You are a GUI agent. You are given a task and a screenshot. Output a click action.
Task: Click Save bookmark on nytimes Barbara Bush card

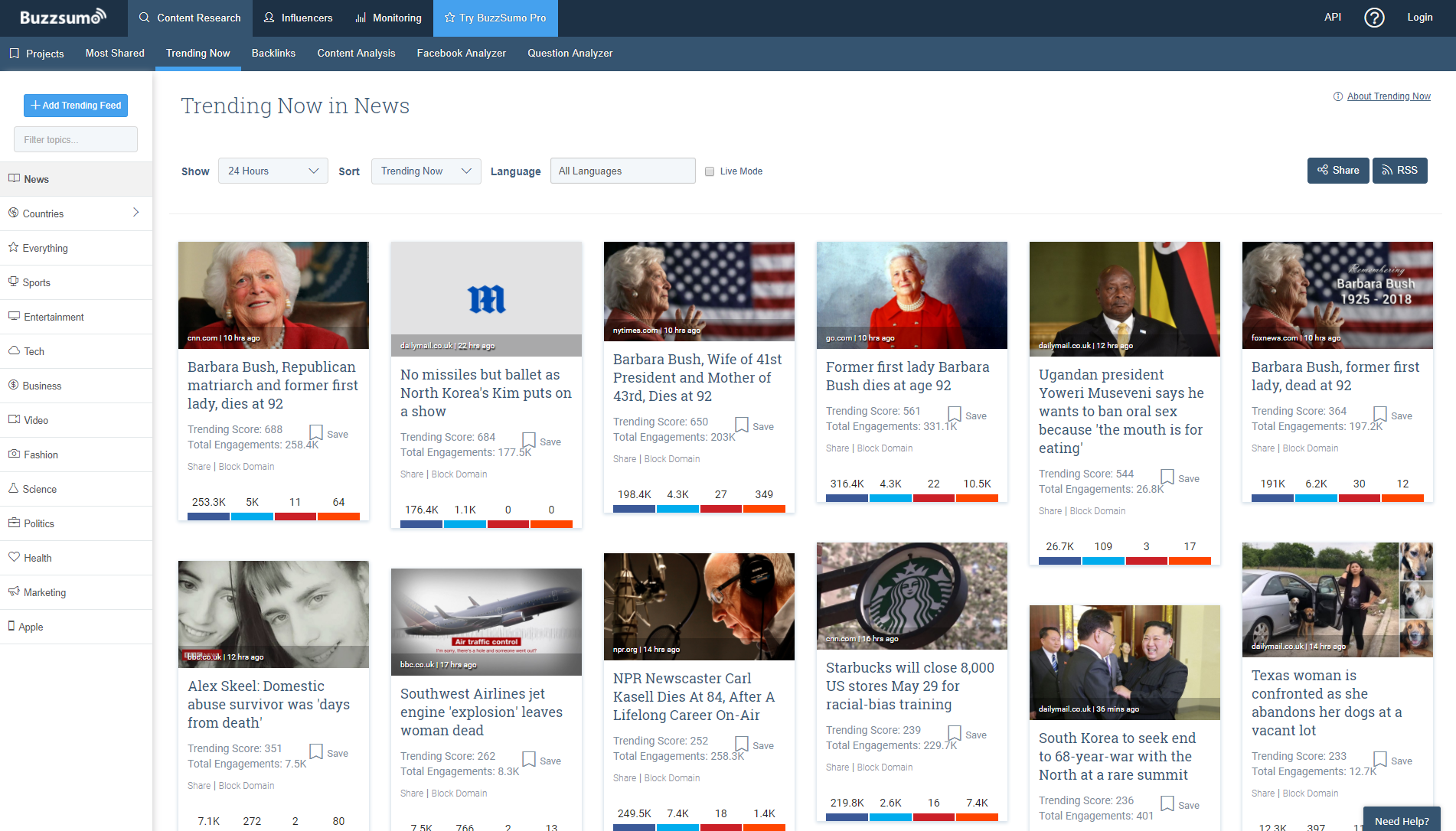742,425
